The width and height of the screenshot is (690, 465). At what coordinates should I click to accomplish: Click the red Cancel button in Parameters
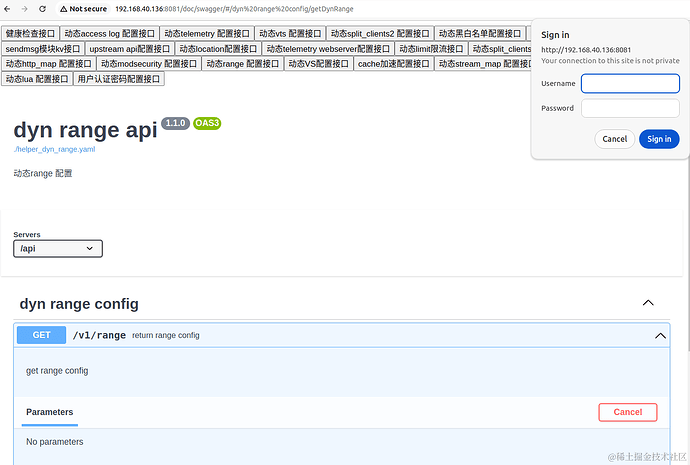627,412
